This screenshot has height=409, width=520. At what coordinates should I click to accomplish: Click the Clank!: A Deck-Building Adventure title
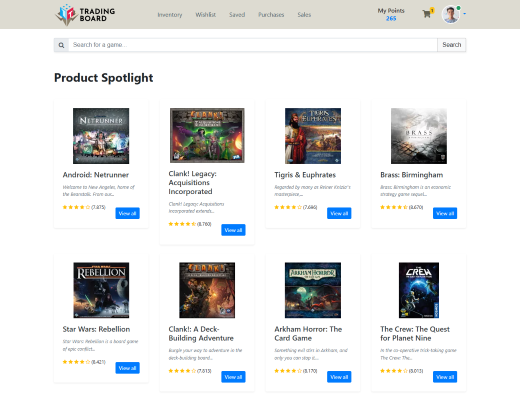point(201,334)
